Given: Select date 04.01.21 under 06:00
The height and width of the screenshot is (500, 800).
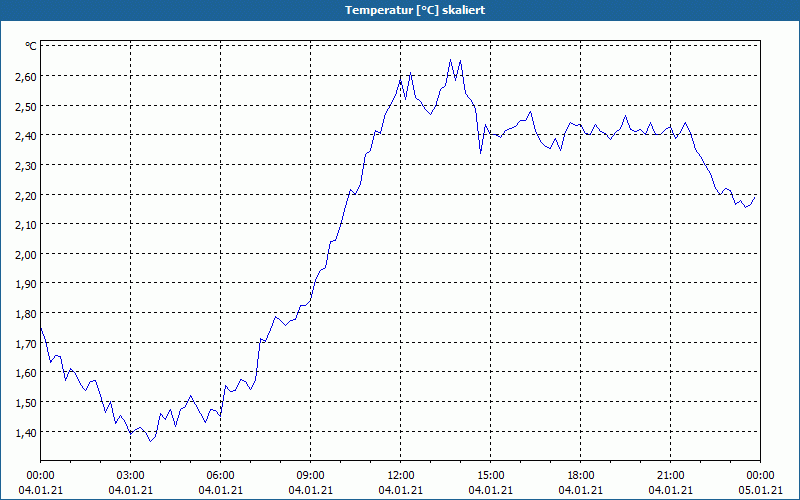Looking at the screenshot, I should coord(220,490).
